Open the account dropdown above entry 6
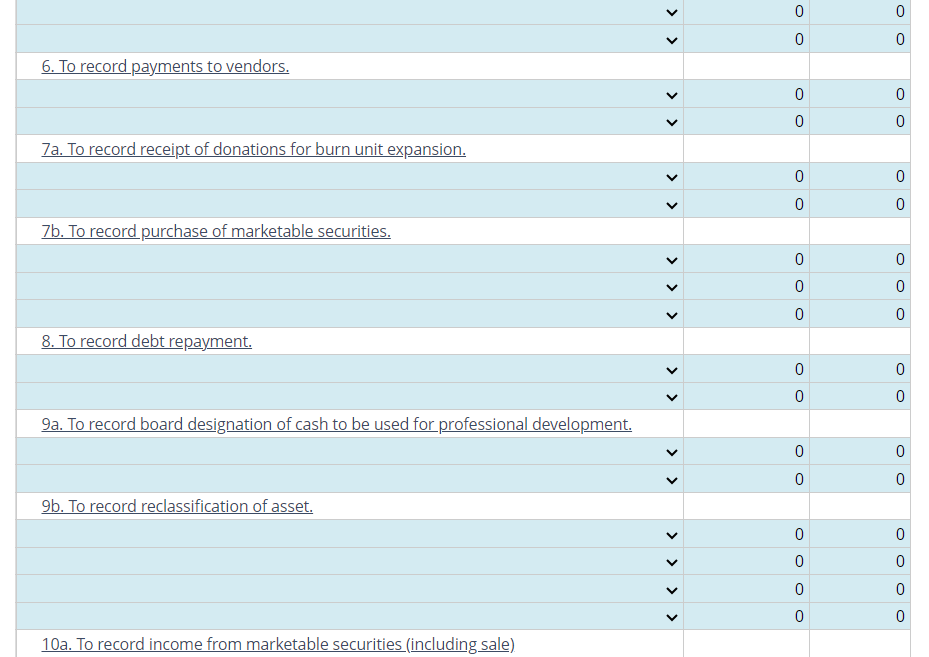This screenshot has width=929, height=657. 670,39
